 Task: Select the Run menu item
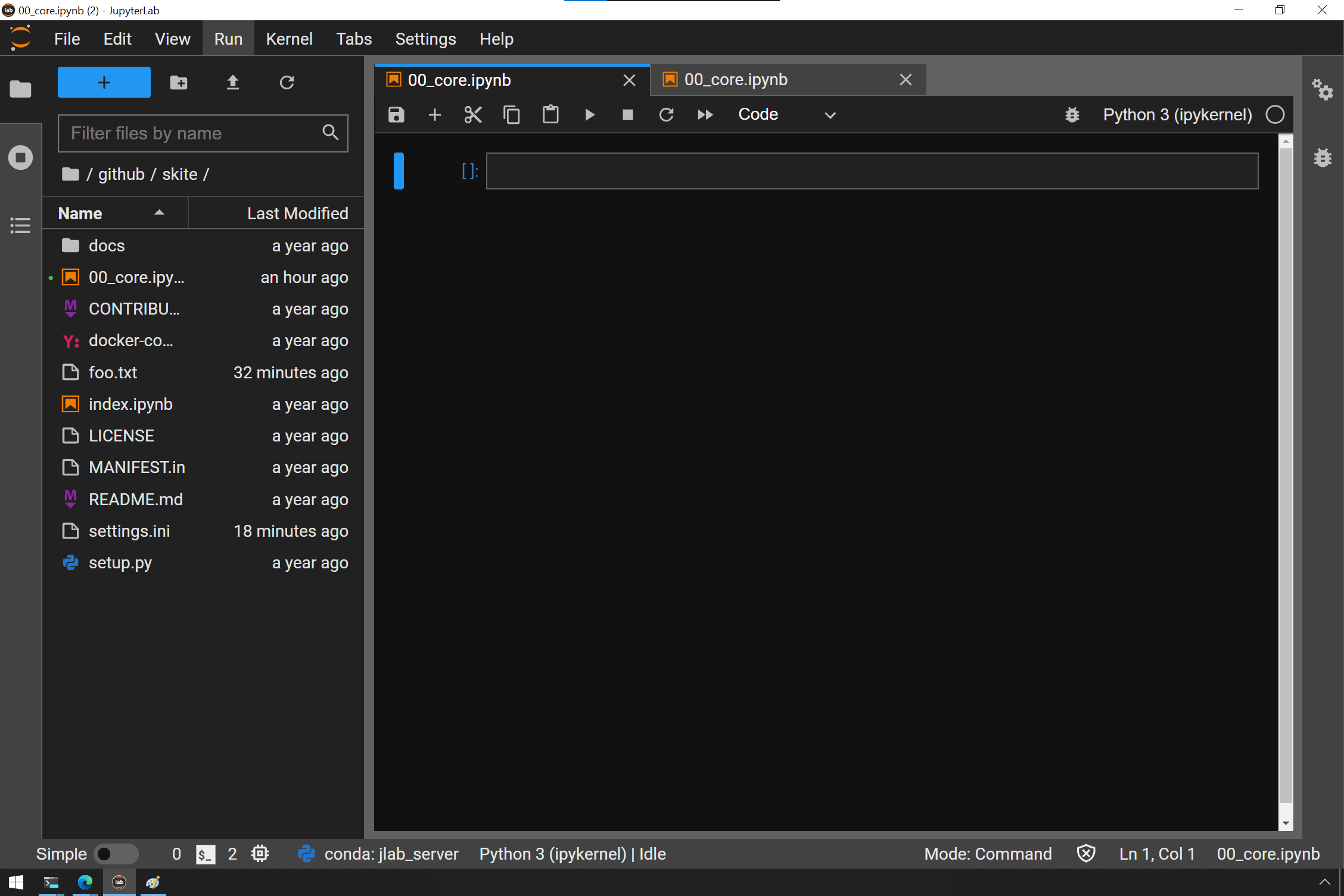(x=228, y=38)
